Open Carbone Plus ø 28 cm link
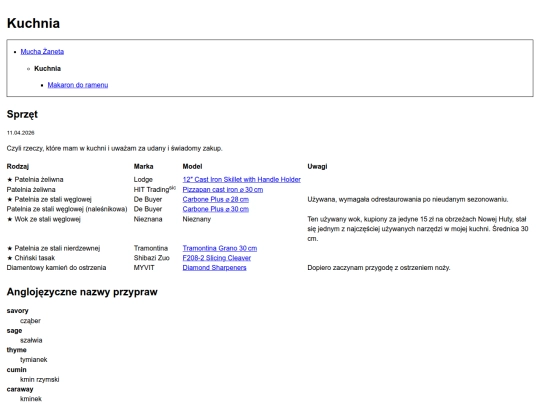 coord(216,199)
